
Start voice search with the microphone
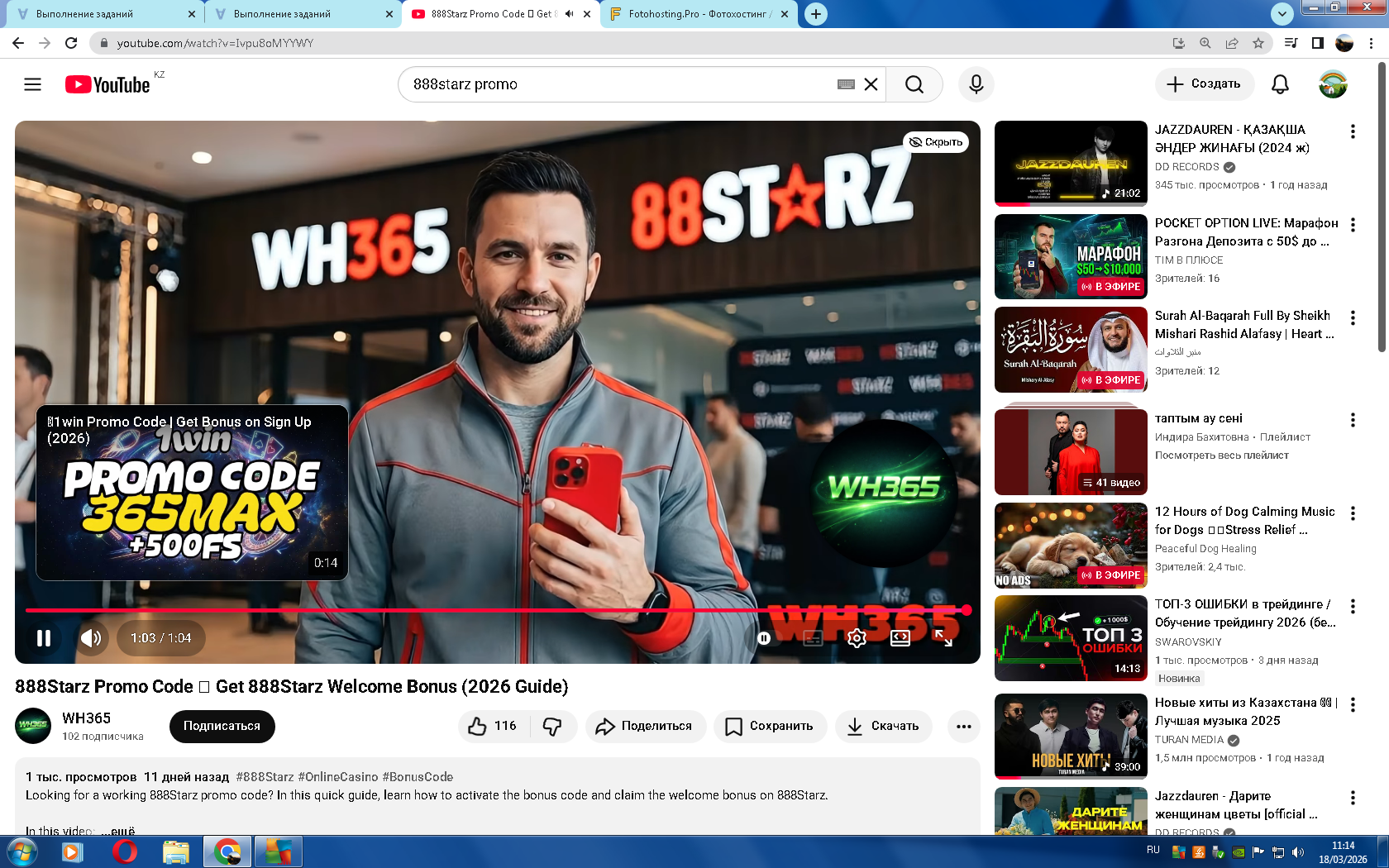tap(976, 84)
